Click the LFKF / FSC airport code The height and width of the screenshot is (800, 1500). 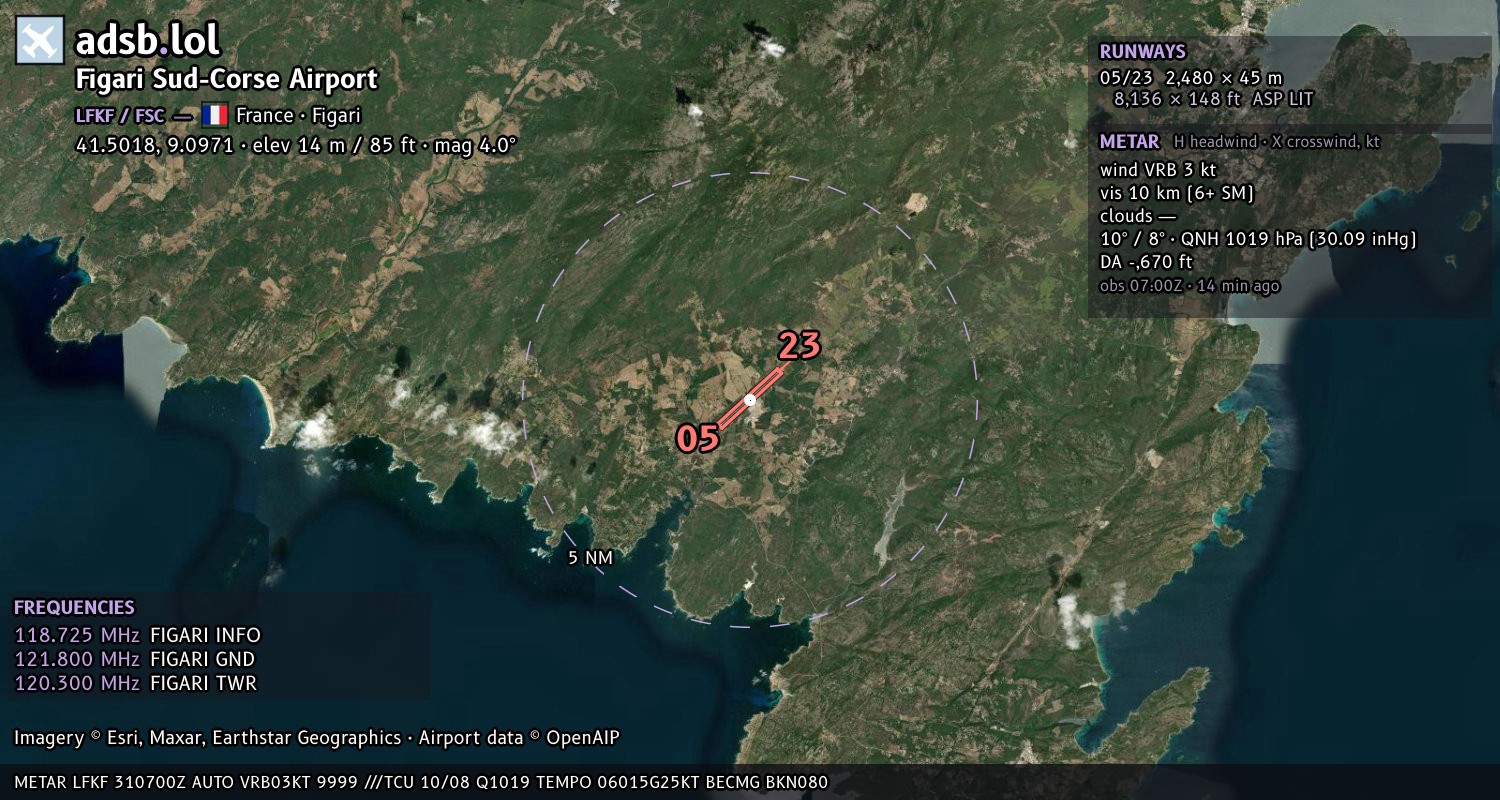coord(120,115)
